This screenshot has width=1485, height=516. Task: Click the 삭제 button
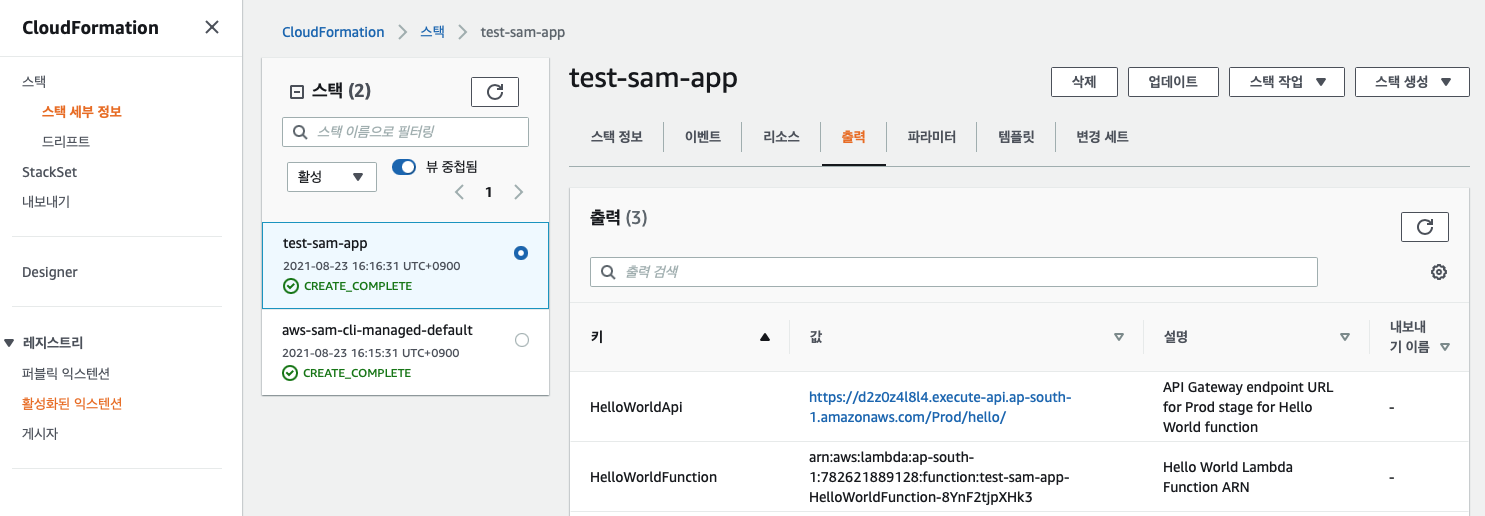pos(1084,82)
